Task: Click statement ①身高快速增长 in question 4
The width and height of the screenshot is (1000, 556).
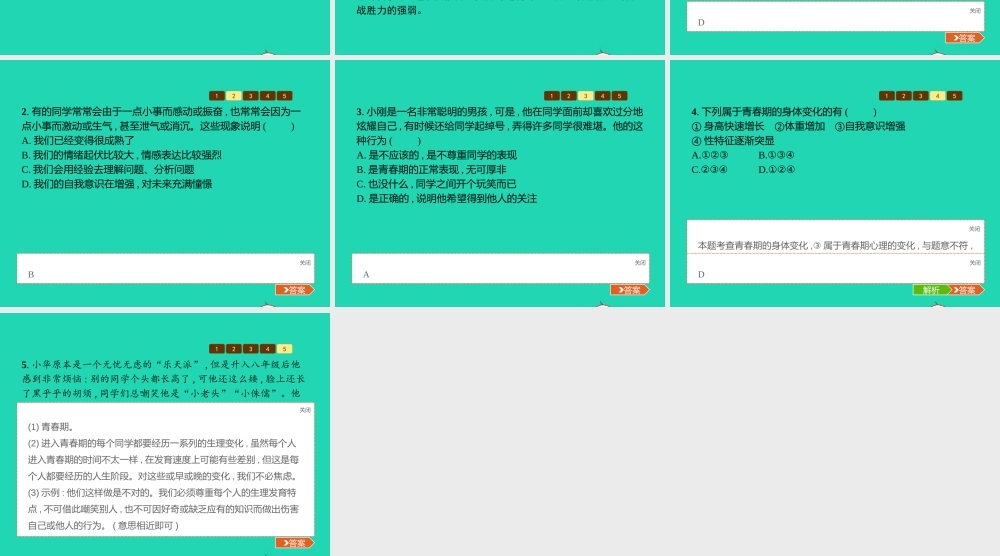Action: click(728, 126)
